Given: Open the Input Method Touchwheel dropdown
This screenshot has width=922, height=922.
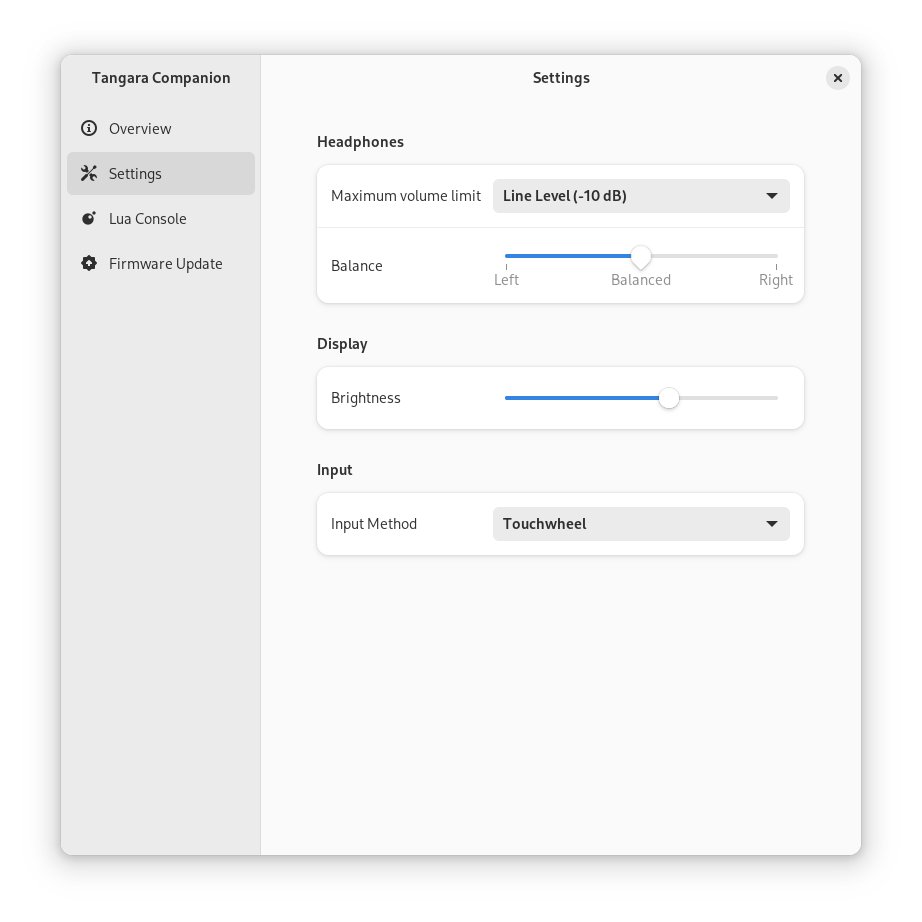Looking at the screenshot, I should pyautogui.click(x=641, y=524).
